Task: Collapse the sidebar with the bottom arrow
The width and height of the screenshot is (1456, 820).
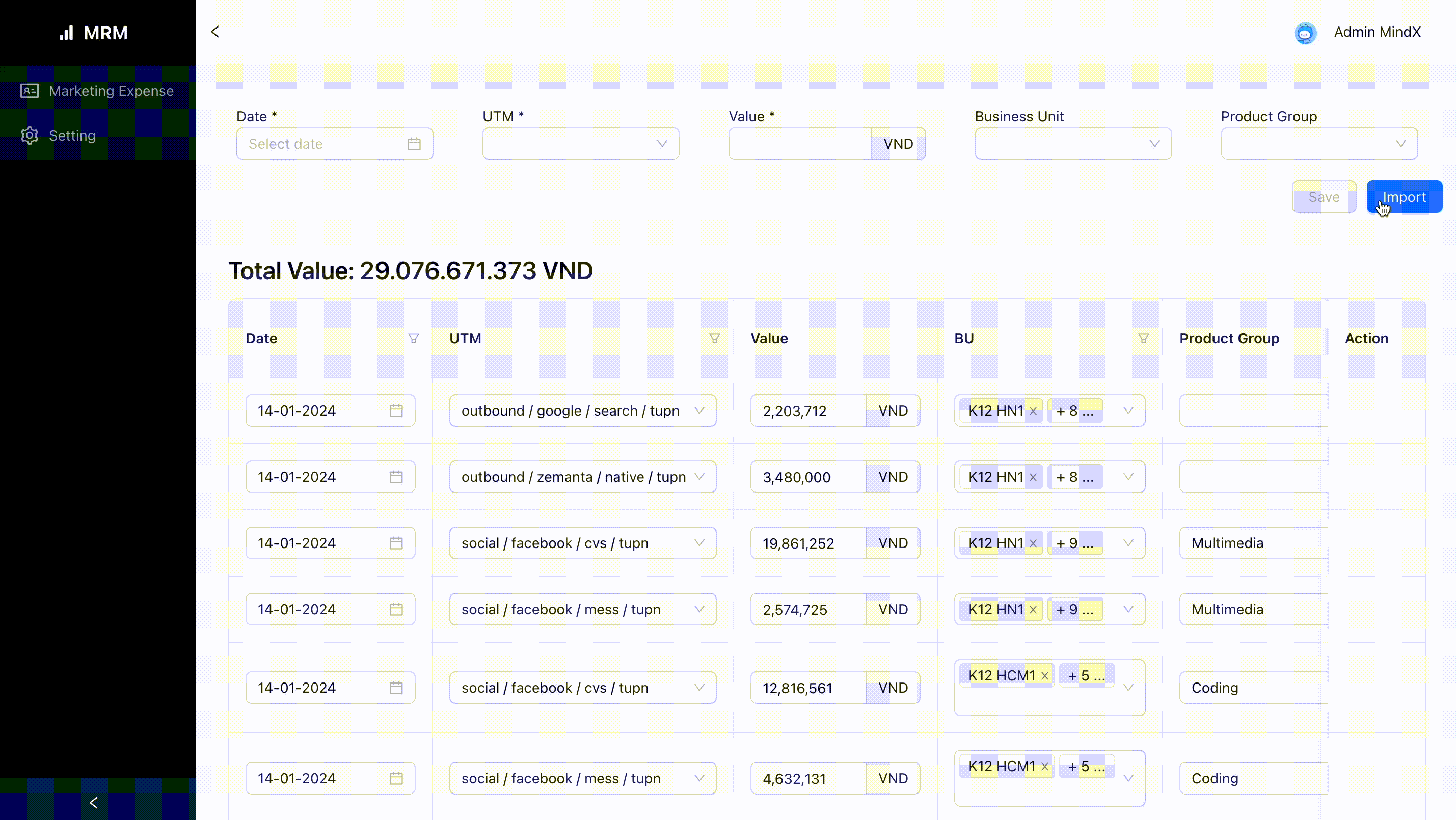Action: click(x=94, y=802)
